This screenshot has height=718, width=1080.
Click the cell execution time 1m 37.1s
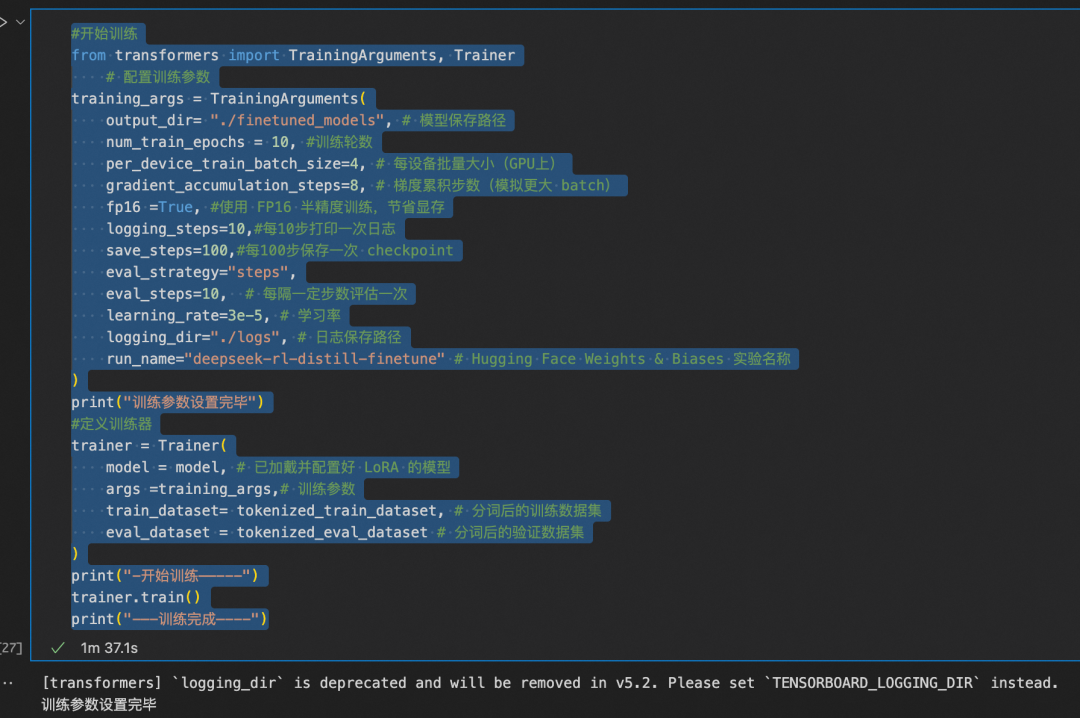(109, 648)
